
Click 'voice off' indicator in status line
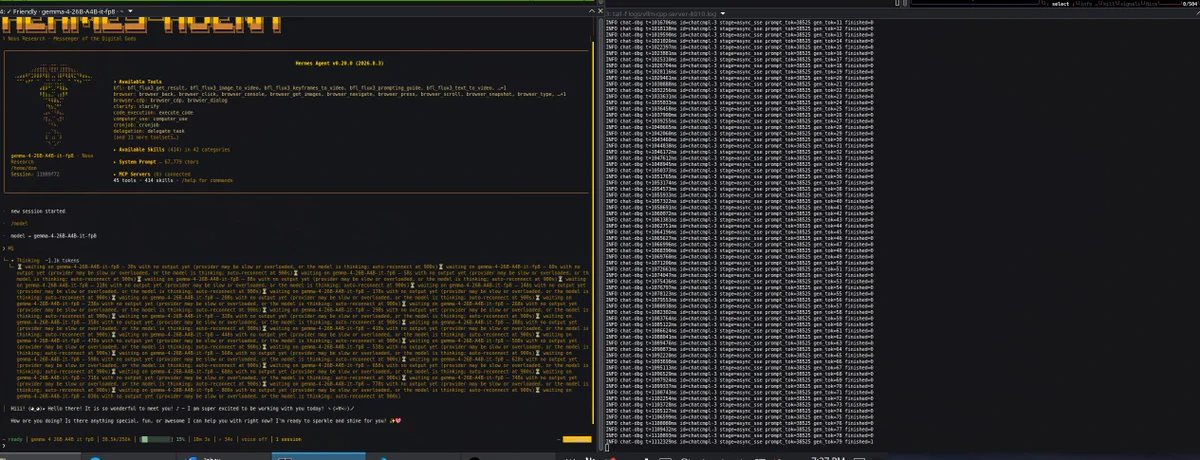click(x=253, y=438)
